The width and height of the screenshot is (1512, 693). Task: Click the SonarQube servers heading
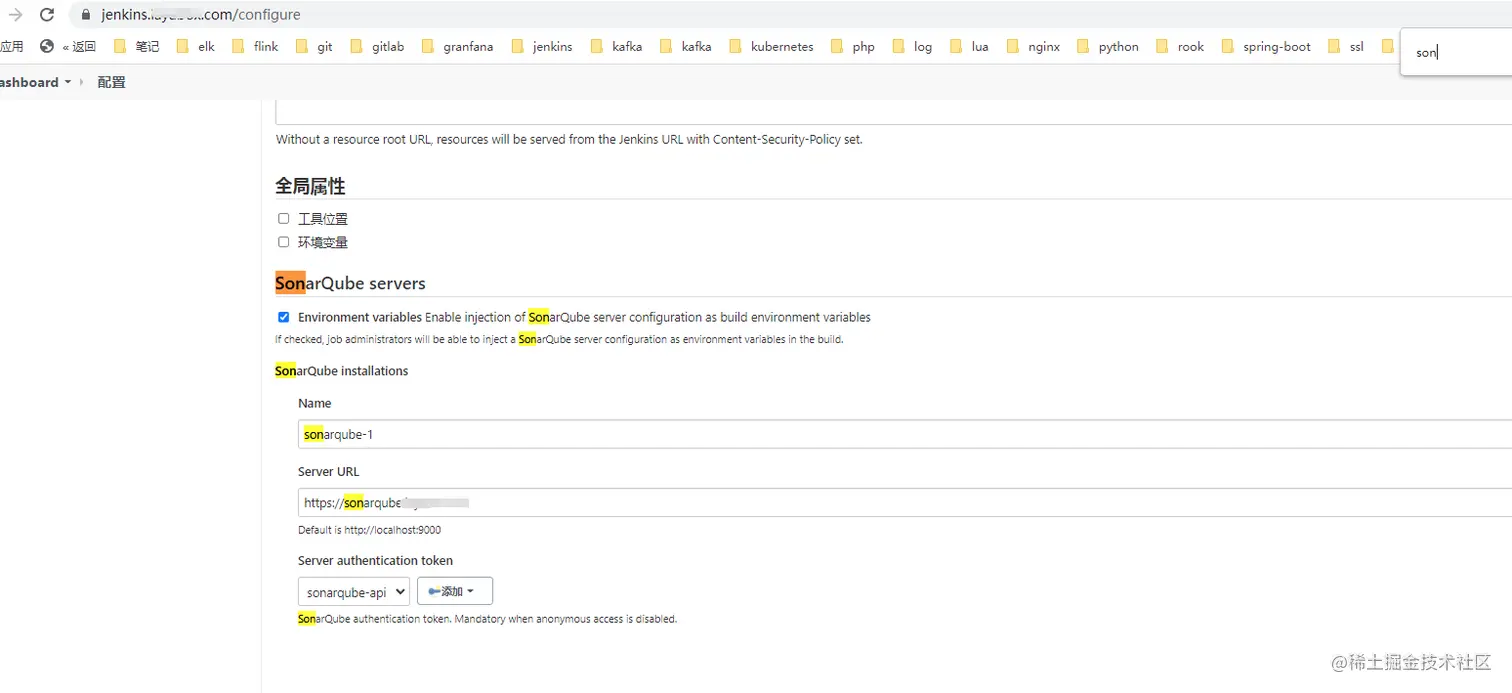350,283
